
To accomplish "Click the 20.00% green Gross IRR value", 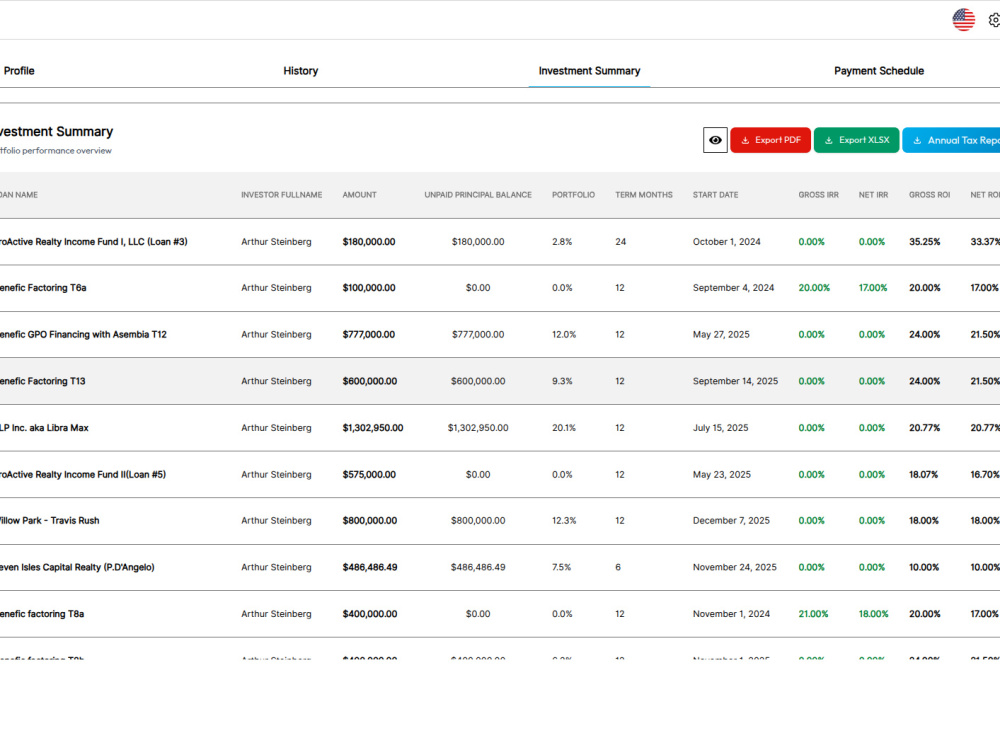I will [x=814, y=288].
